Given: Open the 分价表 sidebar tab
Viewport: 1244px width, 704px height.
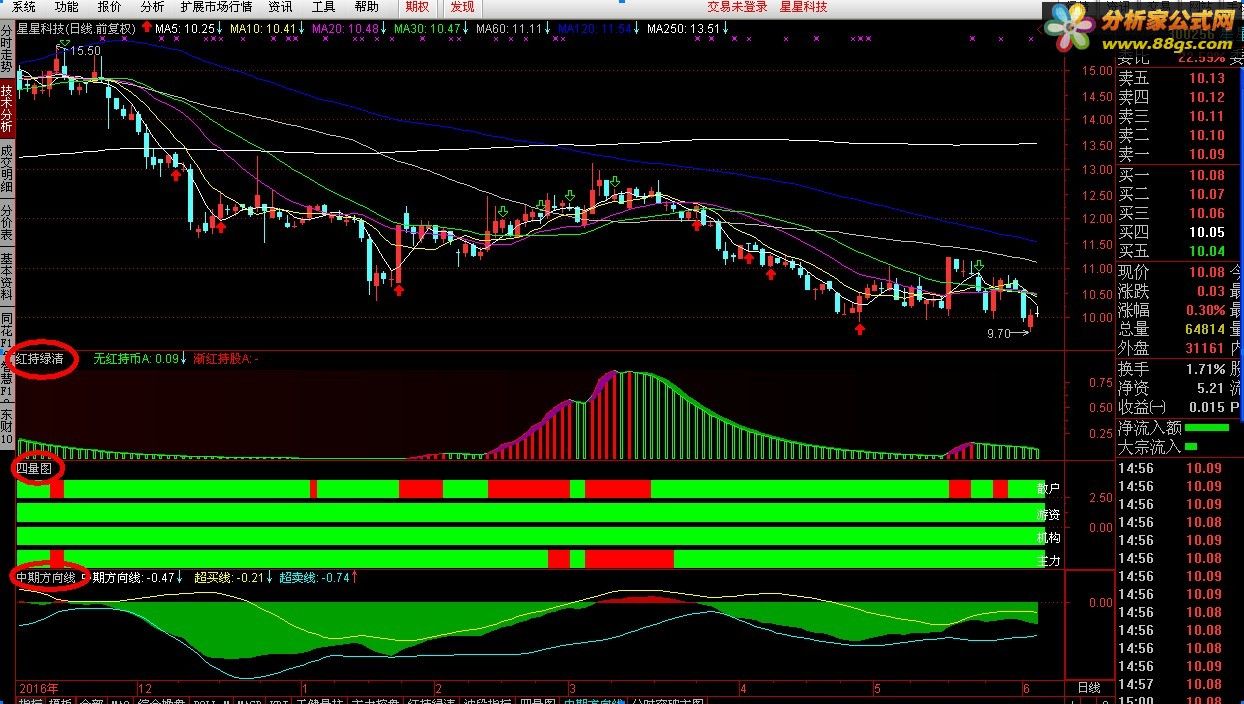Looking at the screenshot, I should pyautogui.click(x=7, y=223).
